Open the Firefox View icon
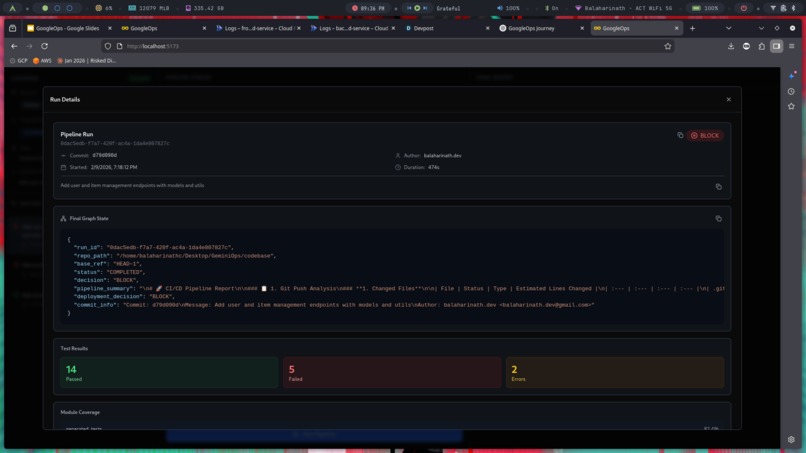The image size is (806, 453). [12, 28]
